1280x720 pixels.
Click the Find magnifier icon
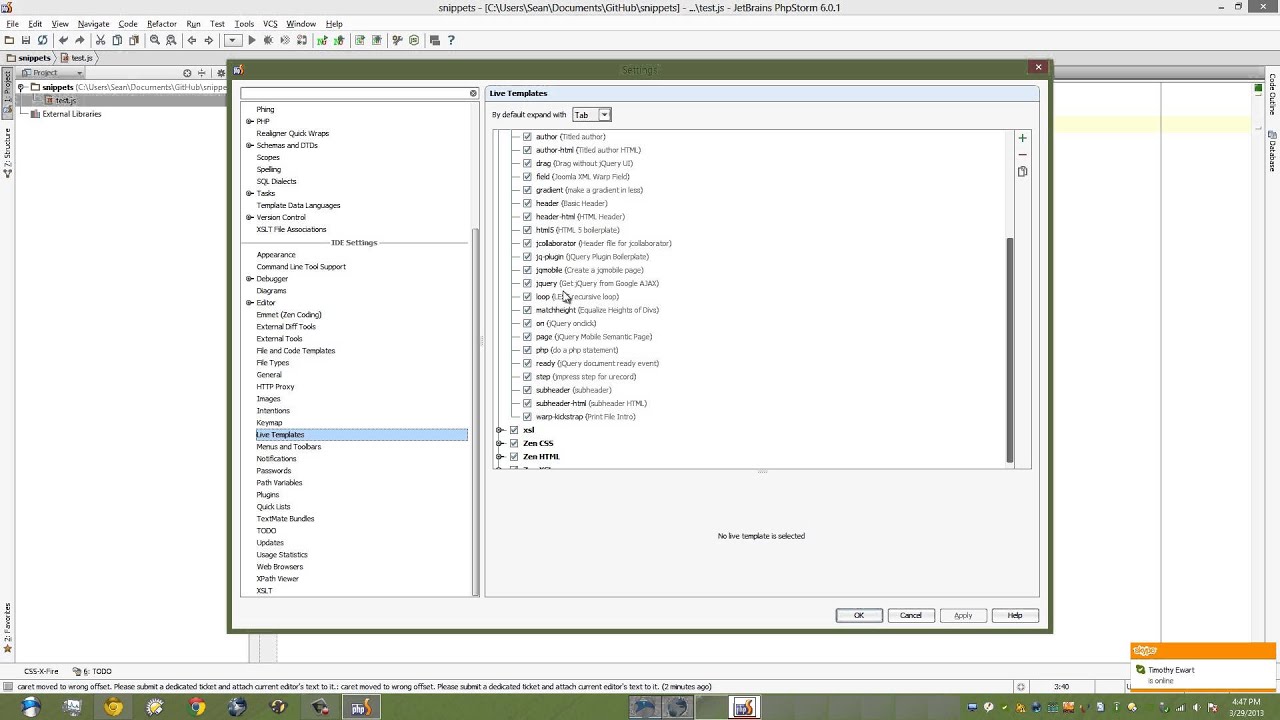point(154,40)
